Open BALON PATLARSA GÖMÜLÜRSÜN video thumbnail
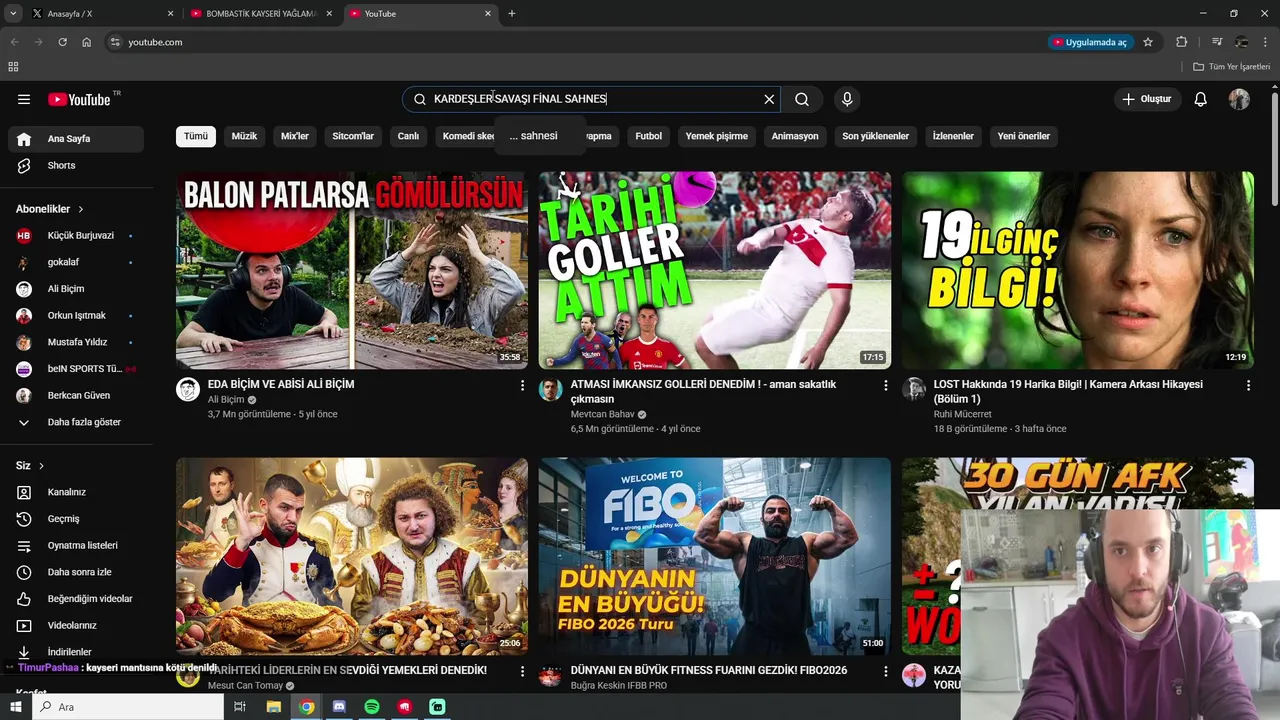 (x=352, y=270)
